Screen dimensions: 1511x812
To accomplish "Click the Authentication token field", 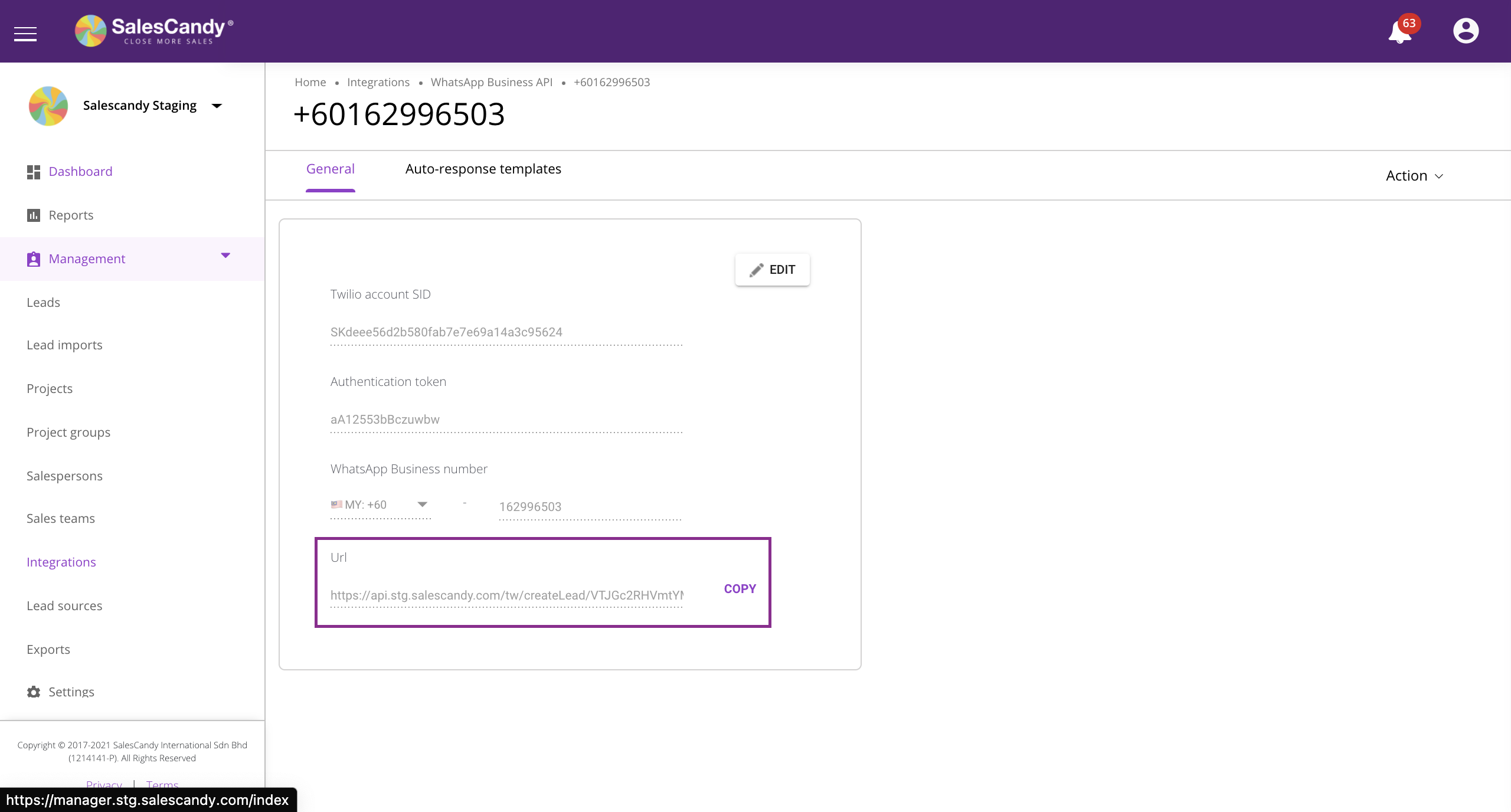I will coord(506,420).
